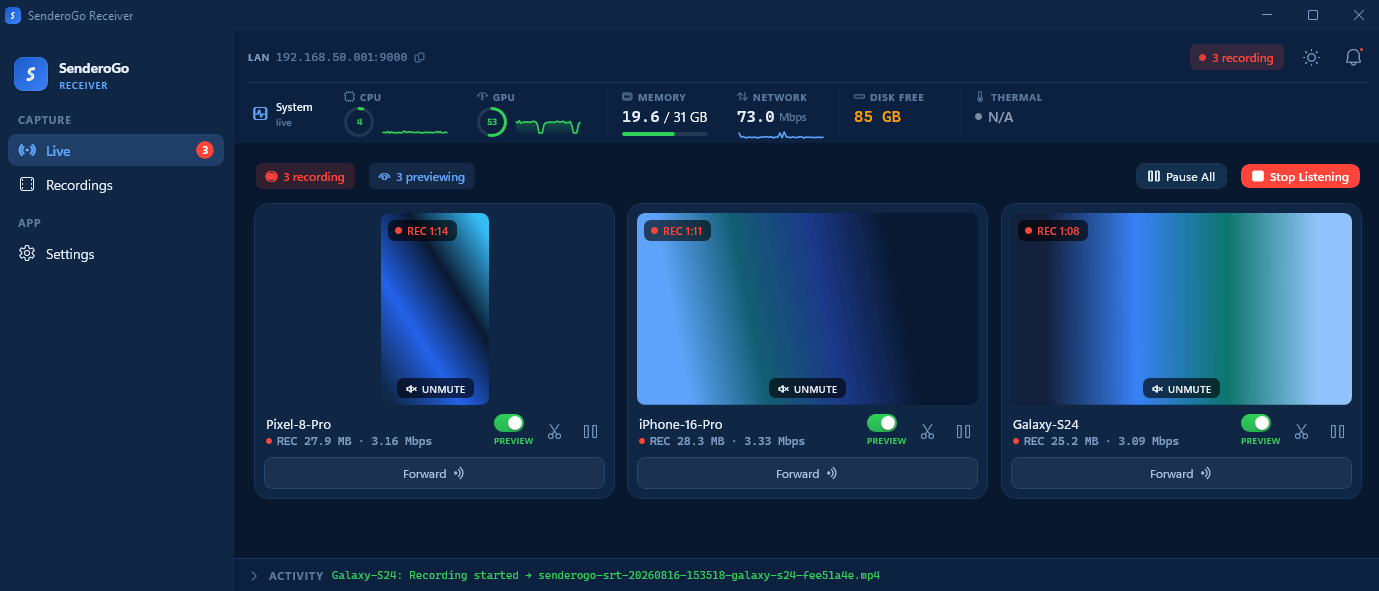Unmute the iPhone-16-Pro preview
1379x591 pixels.
tap(807, 389)
